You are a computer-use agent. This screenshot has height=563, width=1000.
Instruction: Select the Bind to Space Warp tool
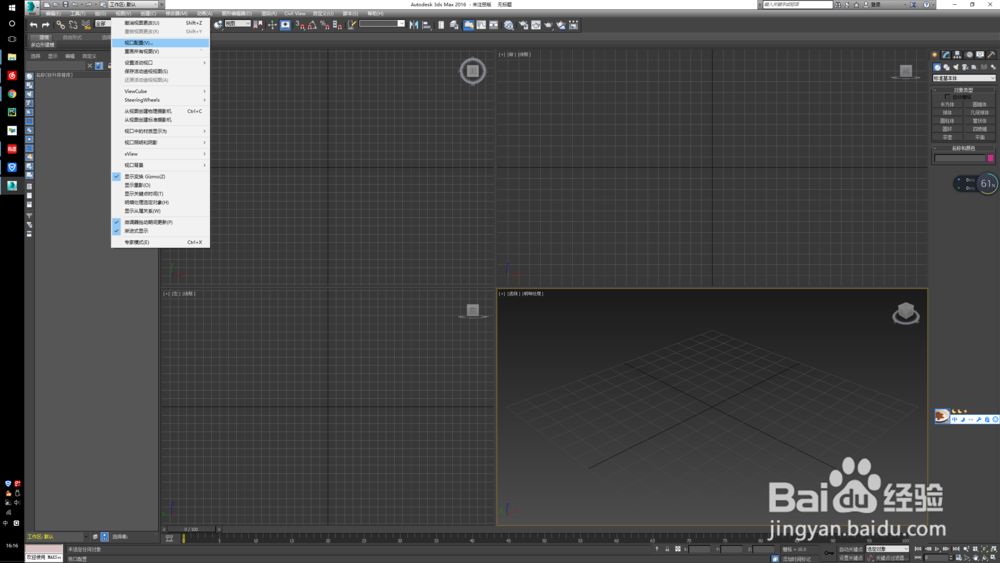point(85,25)
